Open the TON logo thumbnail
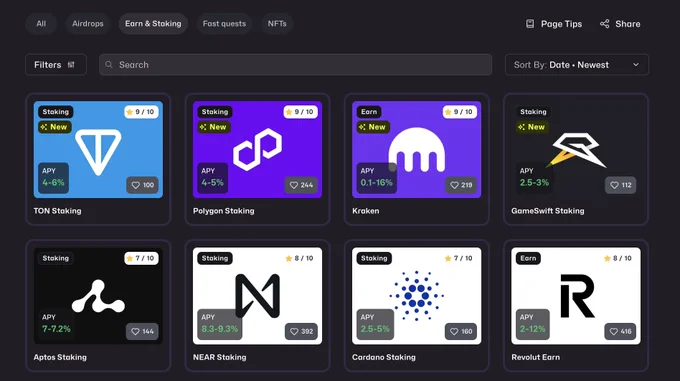This screenshot has height=381, width=680. click(x=98, y=153)
